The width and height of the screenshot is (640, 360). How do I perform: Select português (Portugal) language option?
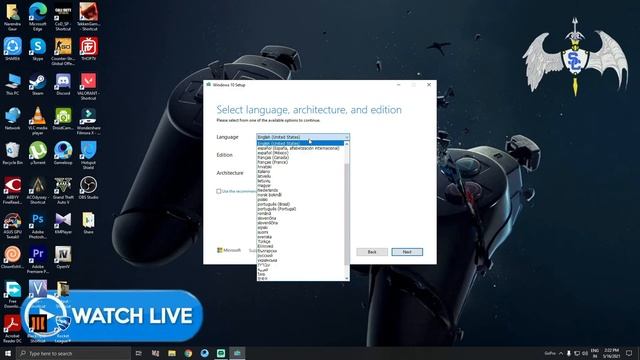(276, 209)
